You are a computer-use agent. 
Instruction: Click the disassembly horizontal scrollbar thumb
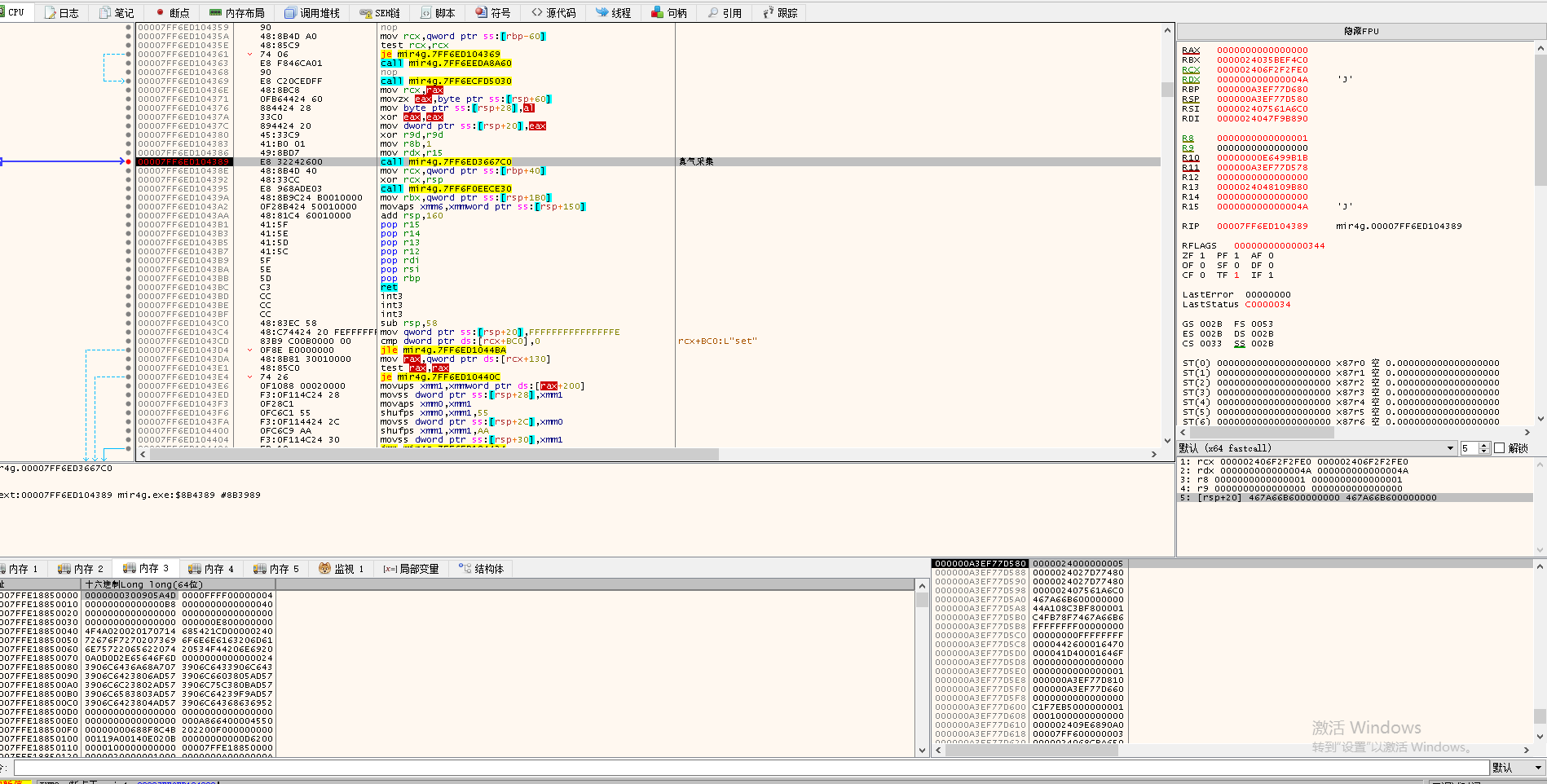tap(432, 454)
